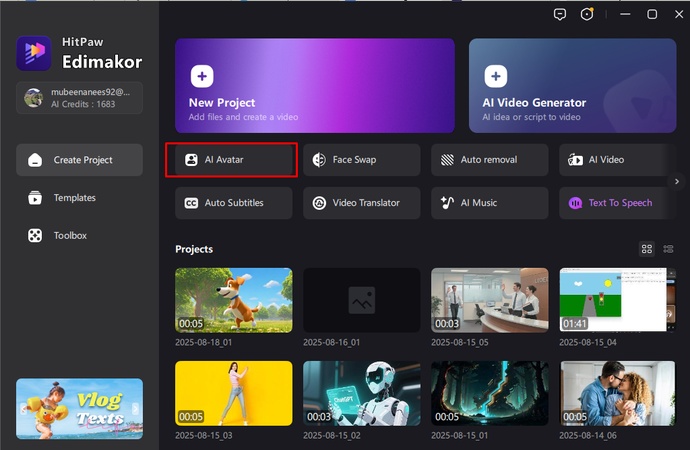Click the project name 2025-08-18_01
The height and width of the screenshot is (450, 690).
[203, 342]
